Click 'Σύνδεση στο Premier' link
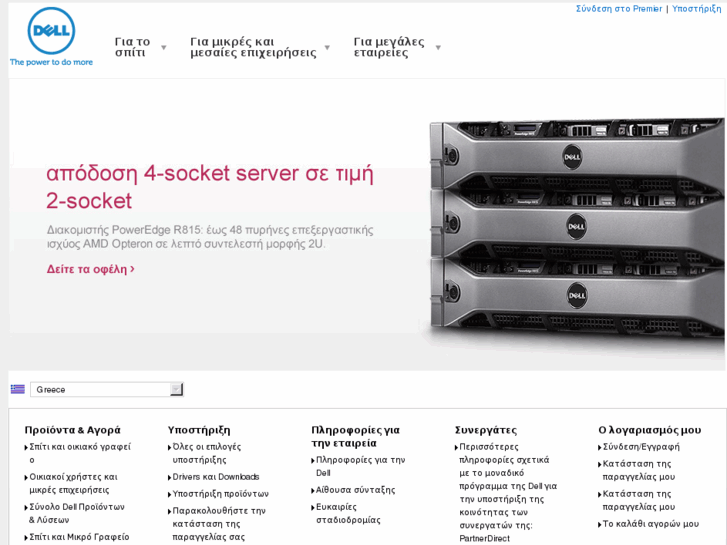The width and height of the screenshot is (727, 545). pos(619,9)
